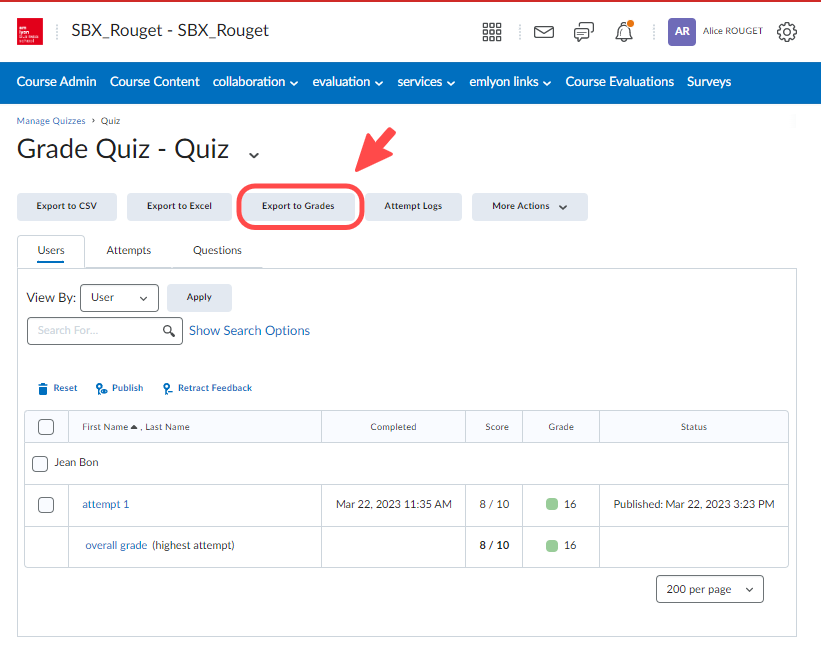Viewport: 821px width, 661px height.
Task: Click the emlyon school logo
Action: click(30, 31)
